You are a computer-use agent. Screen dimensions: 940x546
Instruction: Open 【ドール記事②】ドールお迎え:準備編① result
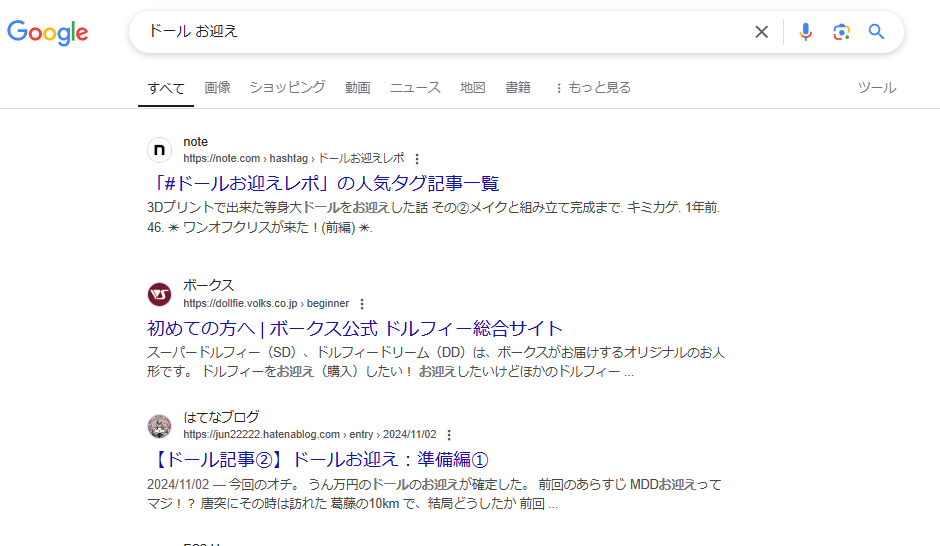point(318,460)
